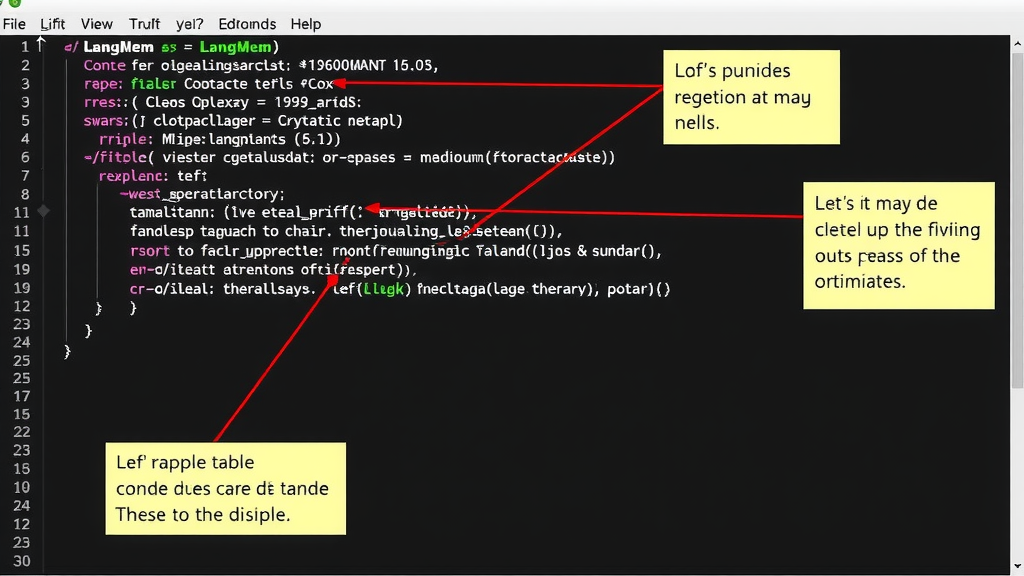Click the scrollbar up-arrow at top right
The image size is (1024, 576).
1018,43
